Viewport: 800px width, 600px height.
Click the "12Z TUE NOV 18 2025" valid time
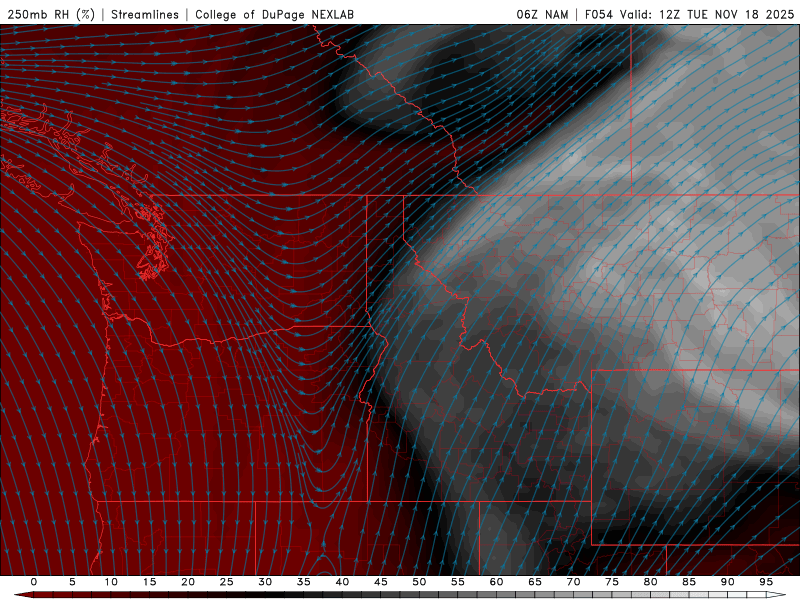click(x=727, y=14)
